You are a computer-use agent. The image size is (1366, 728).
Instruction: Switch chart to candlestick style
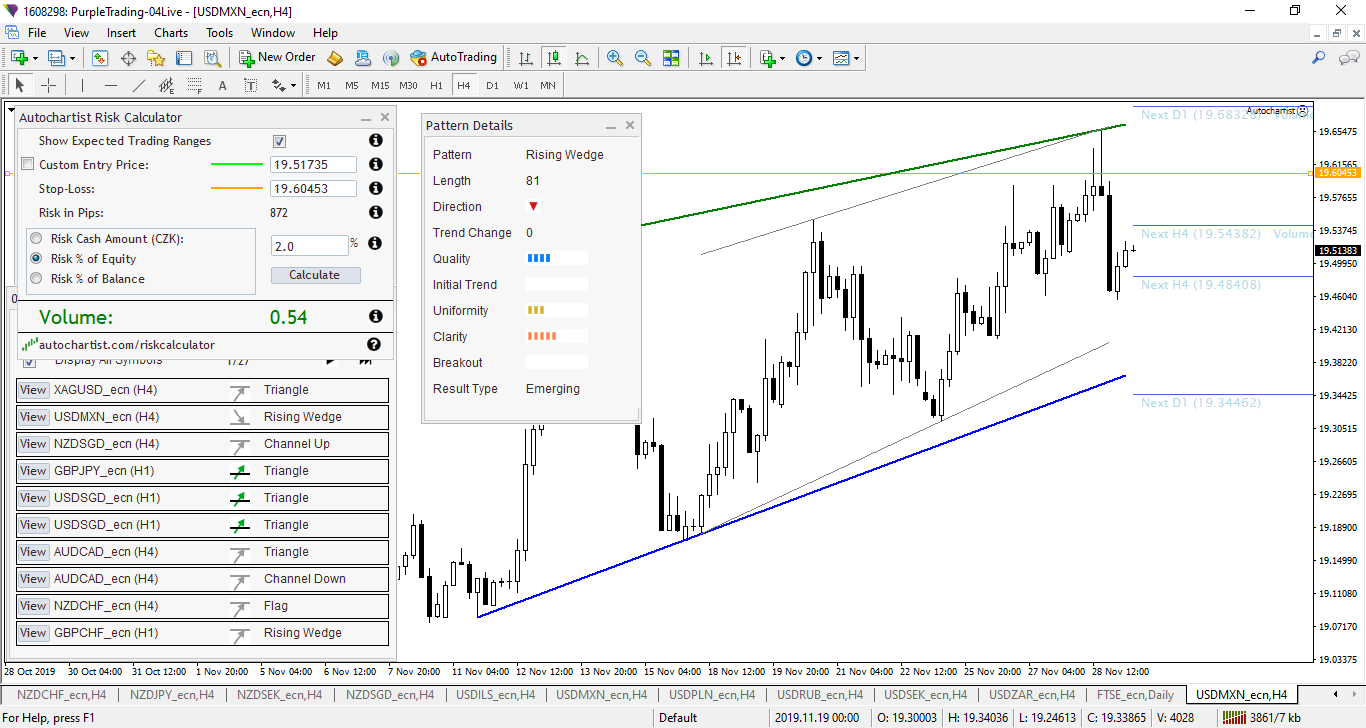(x=554, y=58)
